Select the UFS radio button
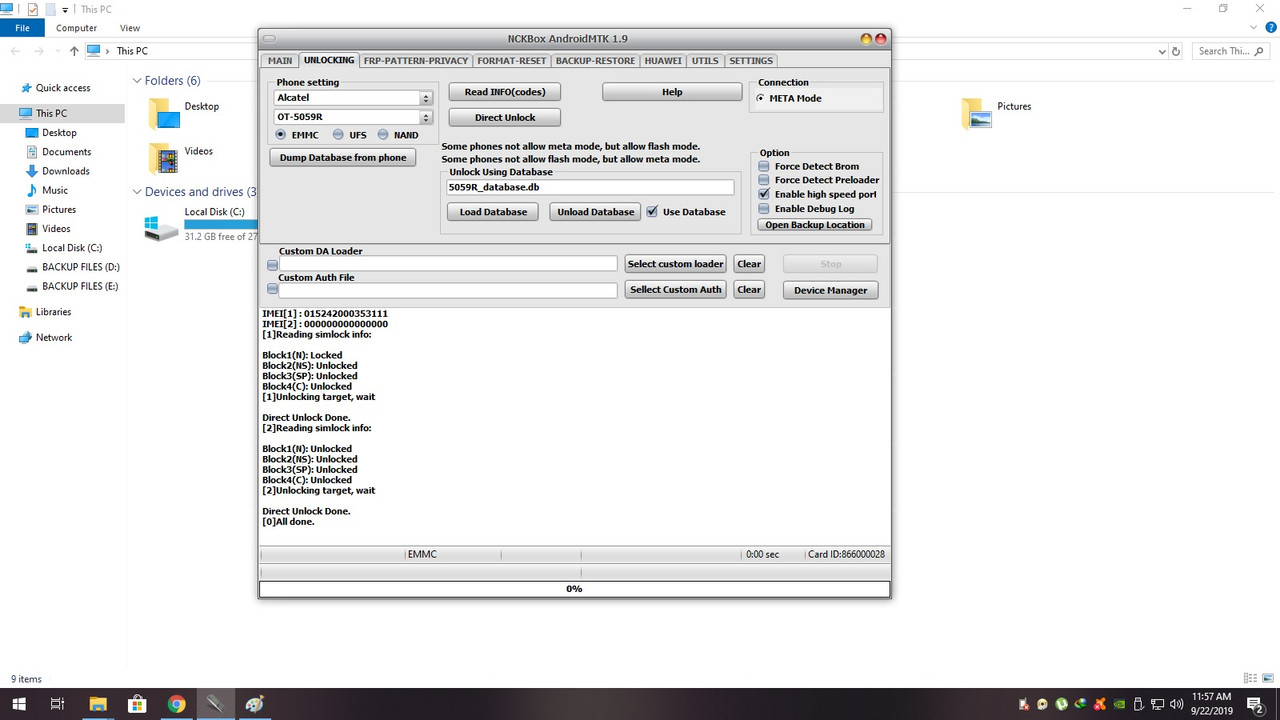1280x720 pixels. click(x=338, y=135)
